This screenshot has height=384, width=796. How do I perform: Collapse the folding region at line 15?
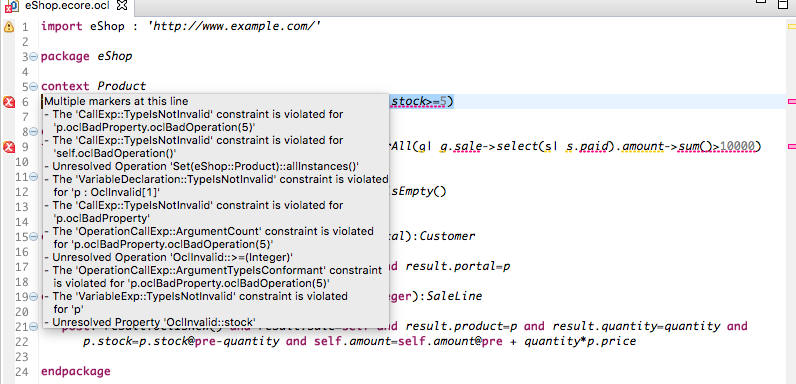(34, 237)
